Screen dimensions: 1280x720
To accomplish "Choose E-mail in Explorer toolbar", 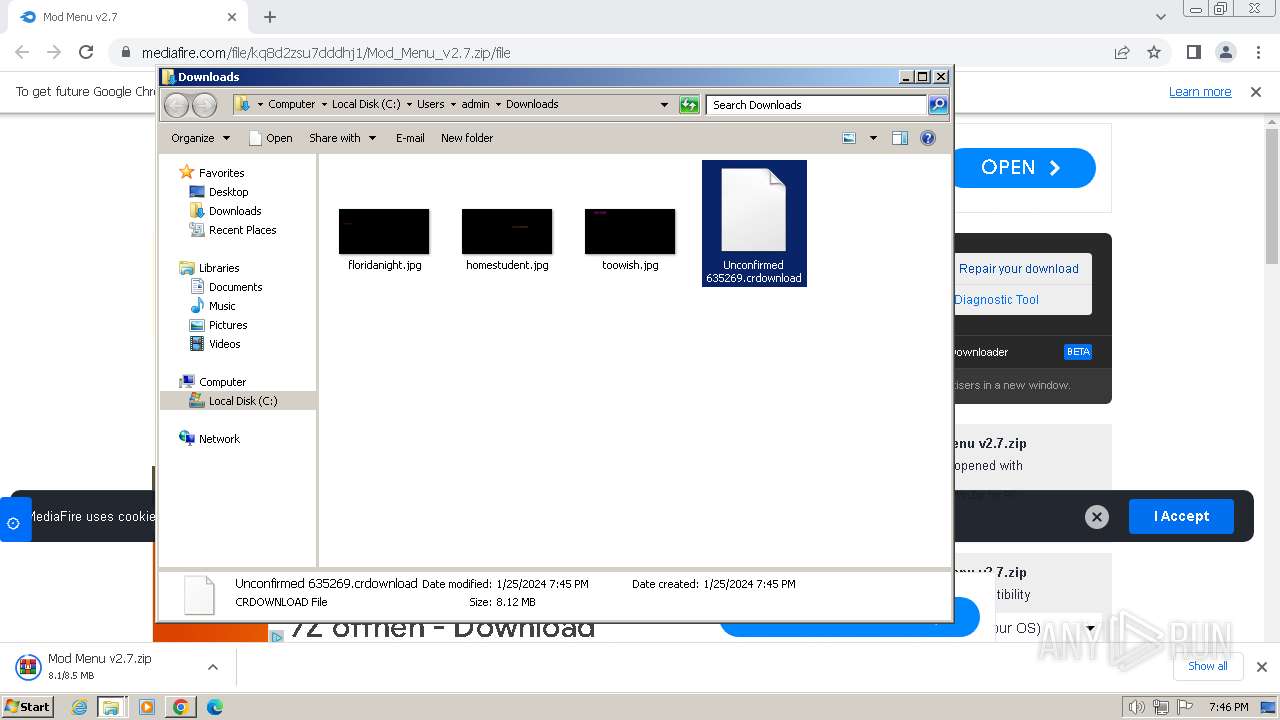I will pyautogui.click(x=410, y=138).
